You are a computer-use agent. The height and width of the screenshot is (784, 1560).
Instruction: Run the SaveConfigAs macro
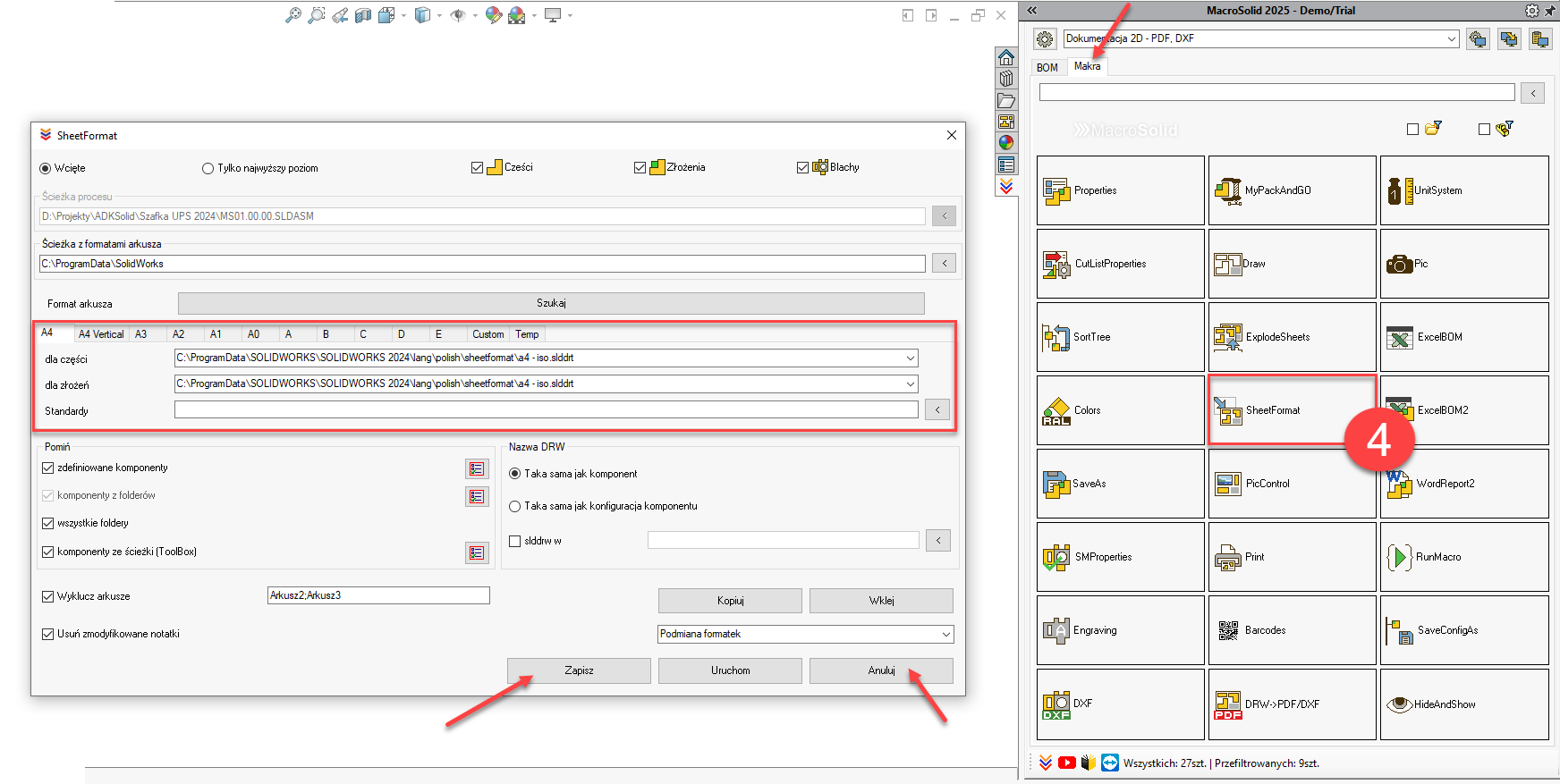pyautogui.click(x=1463, y=630)
